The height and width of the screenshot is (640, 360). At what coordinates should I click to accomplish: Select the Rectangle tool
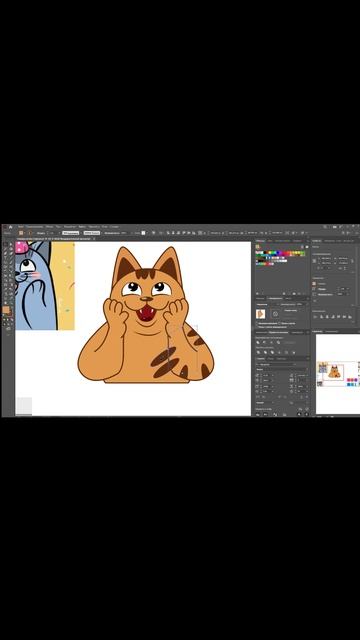point(5,262)
